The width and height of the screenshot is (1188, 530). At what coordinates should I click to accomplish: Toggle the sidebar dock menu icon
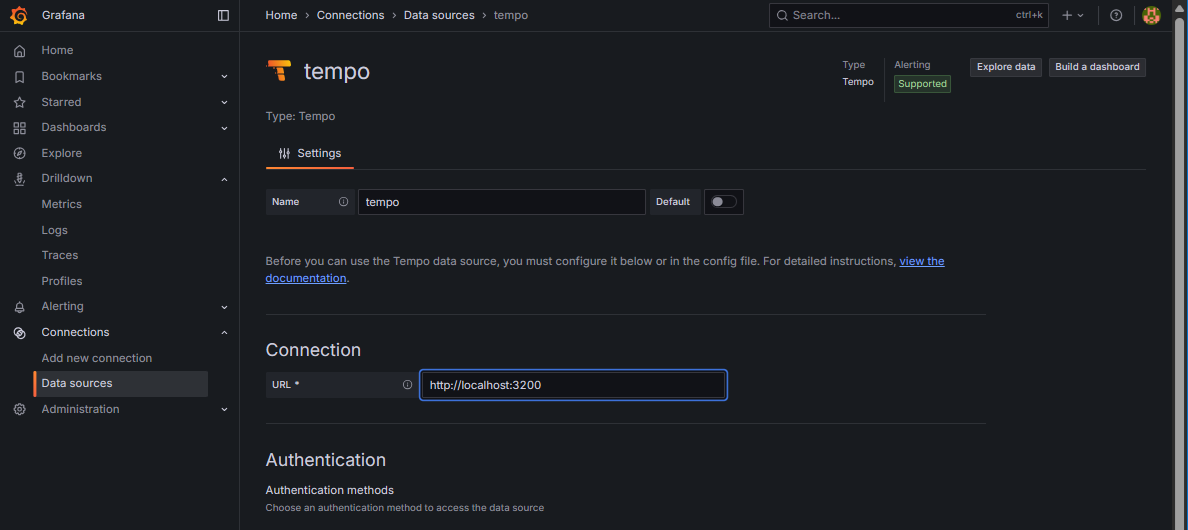tap(223, 15)
